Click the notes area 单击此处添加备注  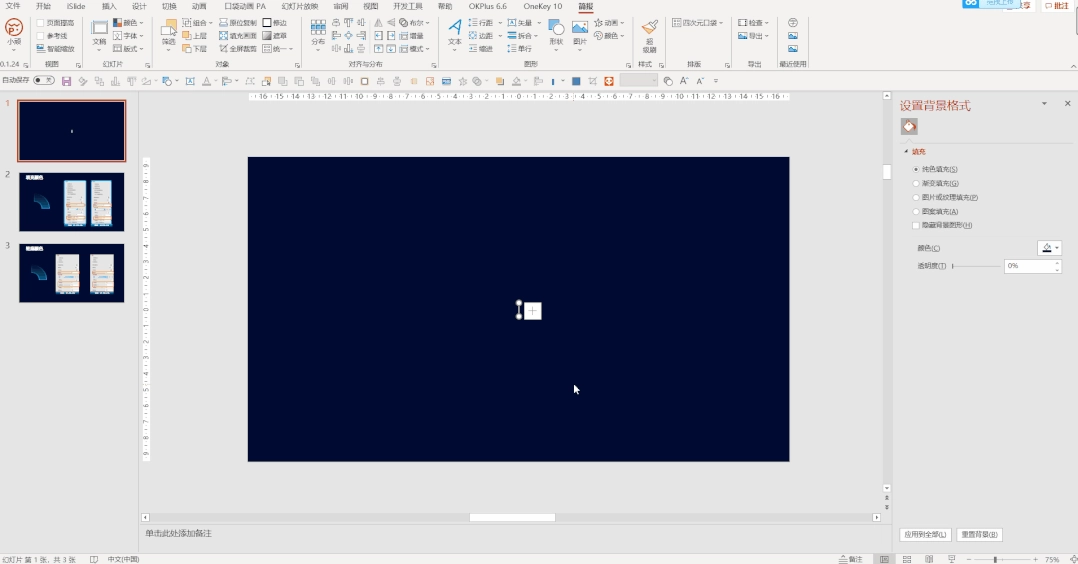pos(178,533)
